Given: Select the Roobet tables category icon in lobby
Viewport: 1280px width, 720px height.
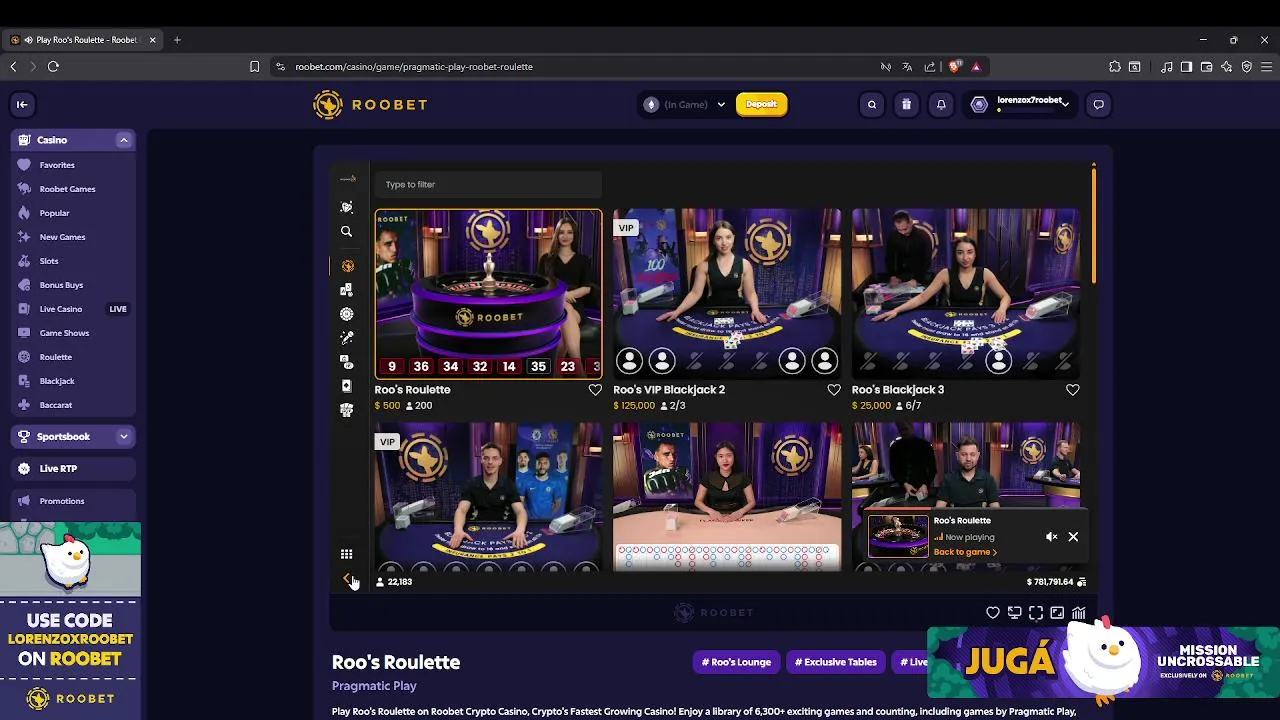Looking at the screenshot, I should [347, 266].
